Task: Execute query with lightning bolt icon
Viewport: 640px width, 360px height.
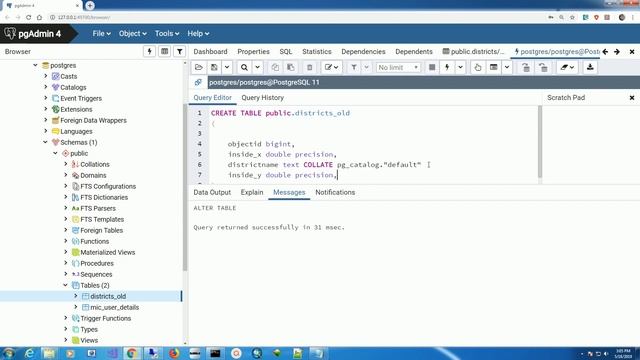Action: coord(447,67)
